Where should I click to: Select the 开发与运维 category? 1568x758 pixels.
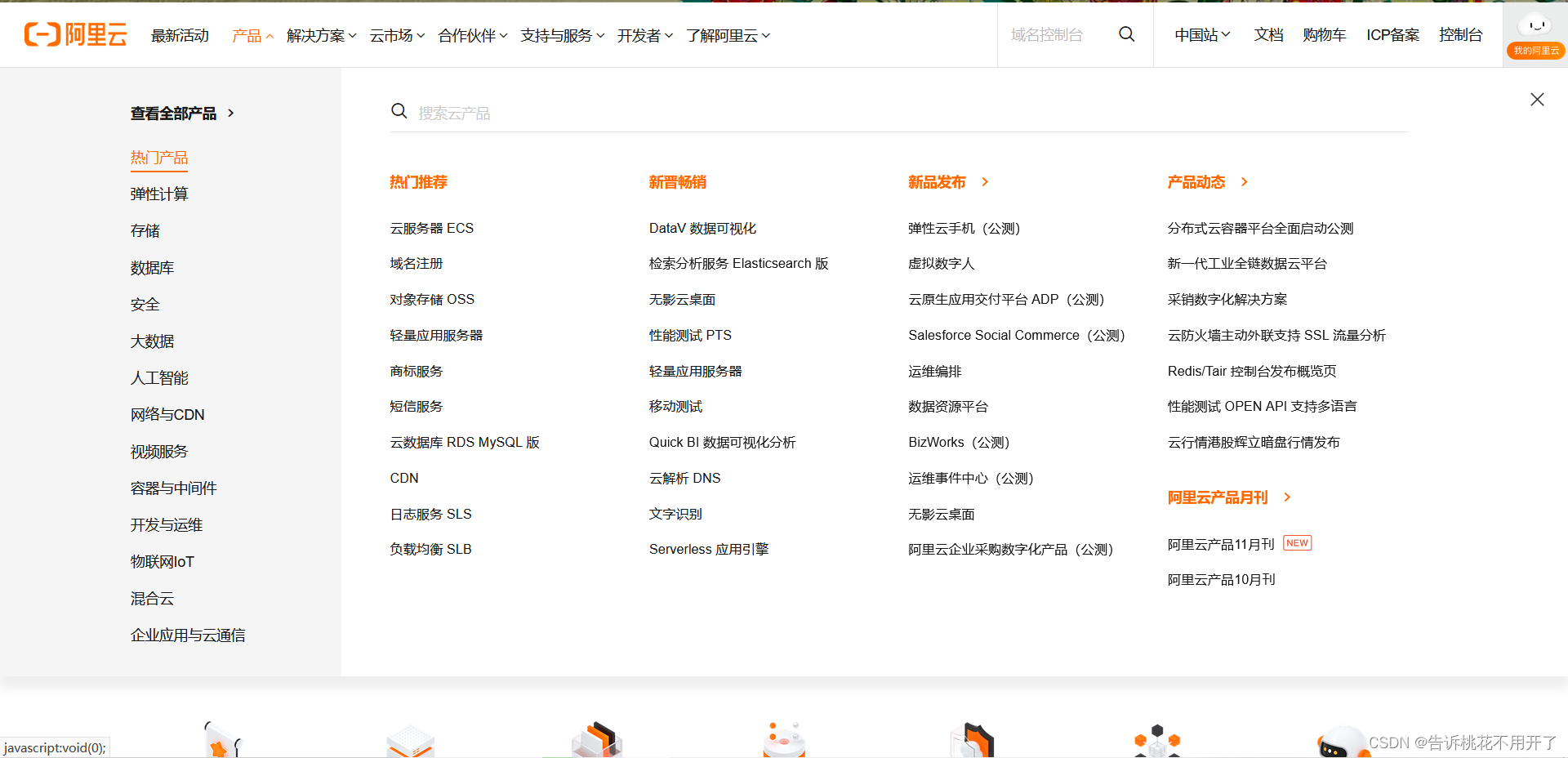click(x=167, y=525)
